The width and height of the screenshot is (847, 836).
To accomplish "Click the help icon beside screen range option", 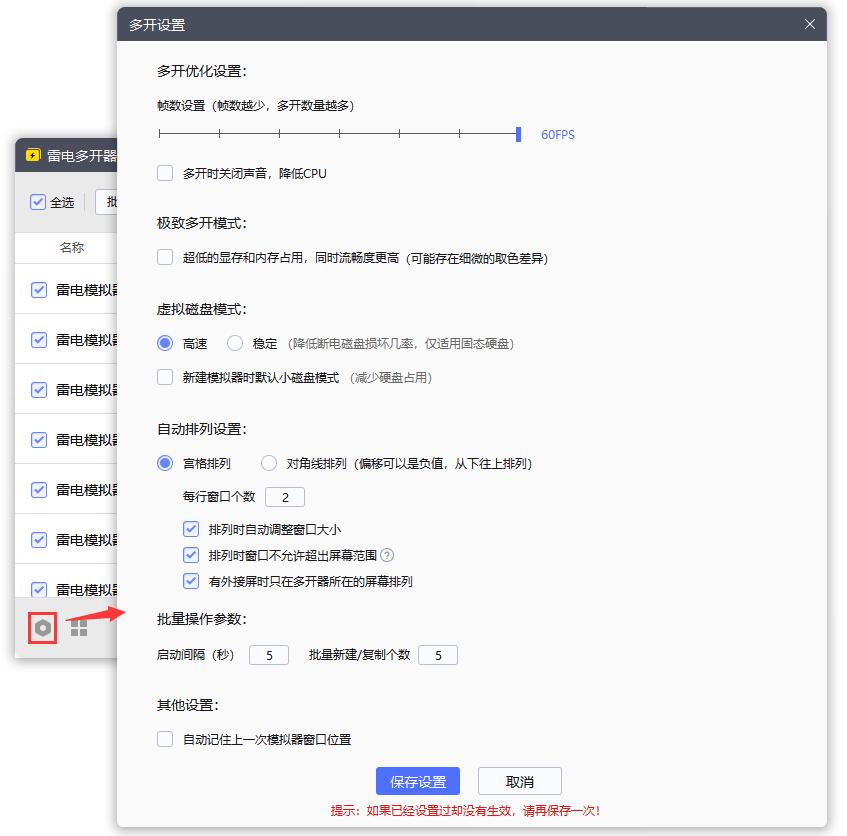I will 387,555.
